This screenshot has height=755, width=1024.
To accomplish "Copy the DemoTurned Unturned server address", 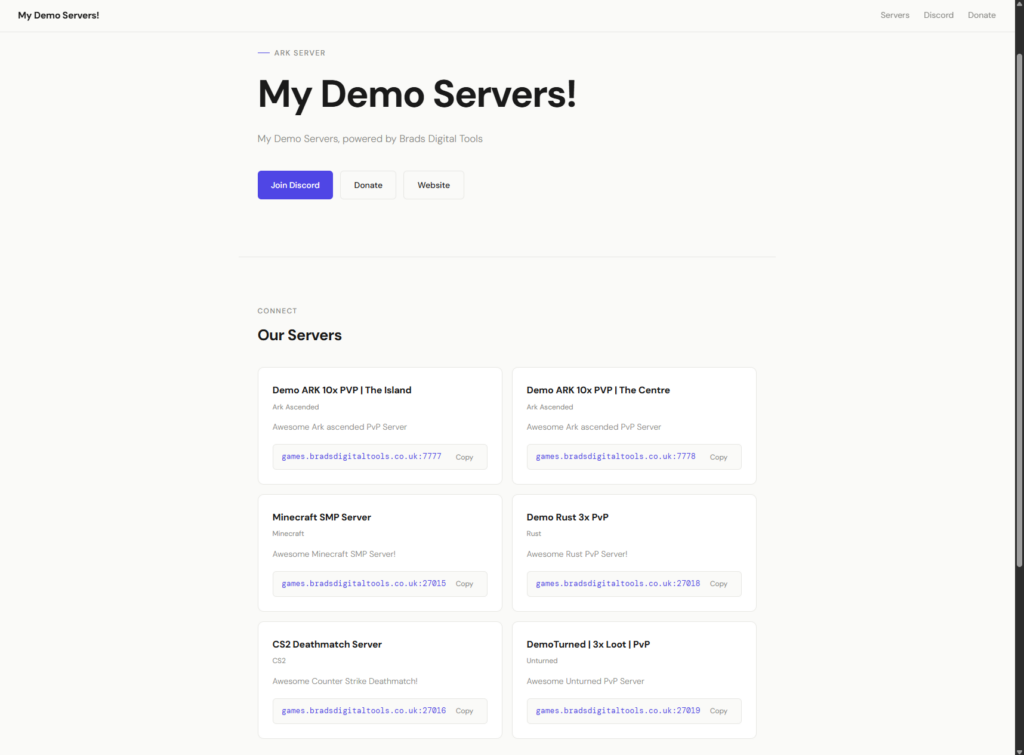I will tap(718, 711).
